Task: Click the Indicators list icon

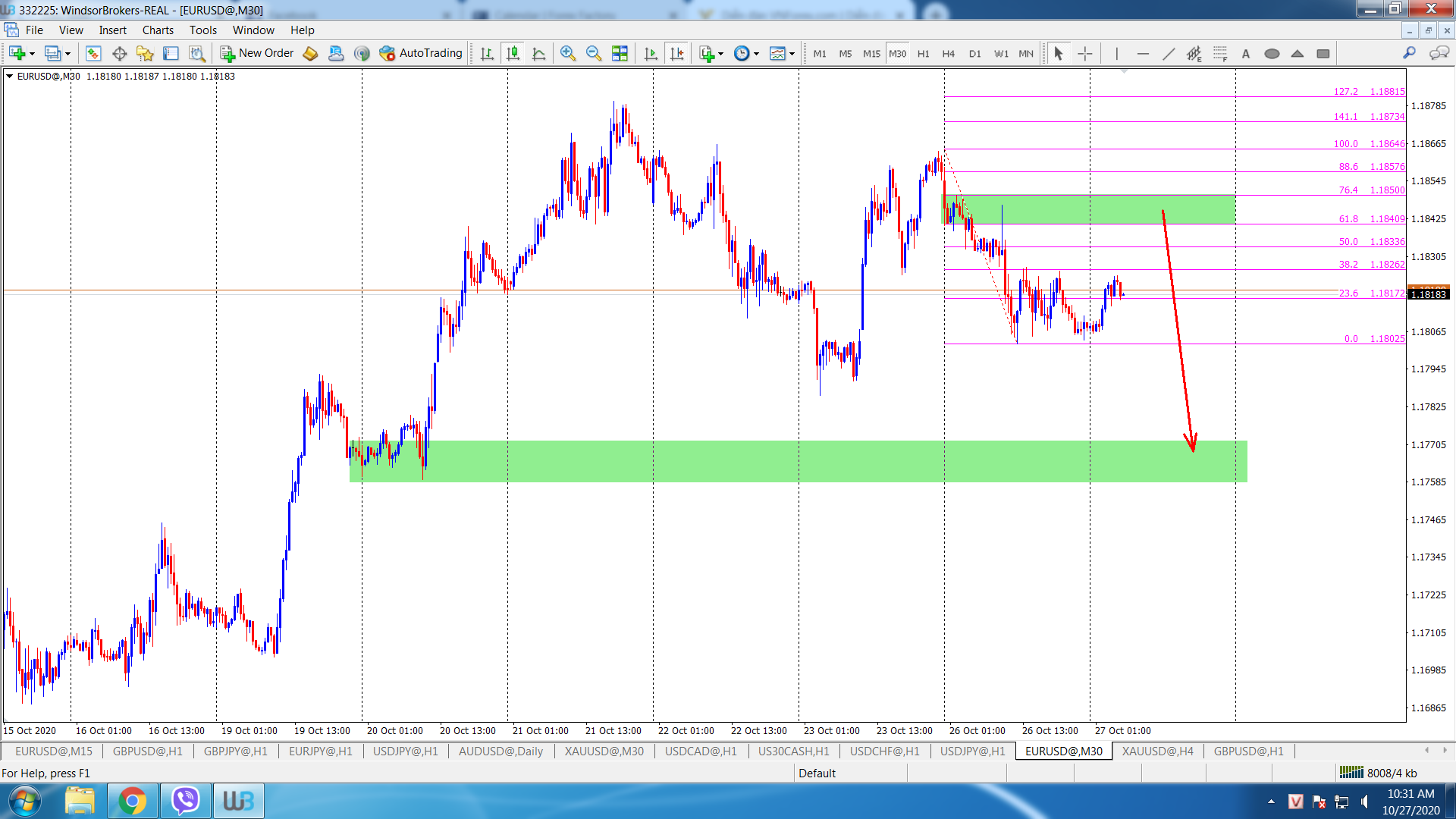Action: [x=707, y=53]
